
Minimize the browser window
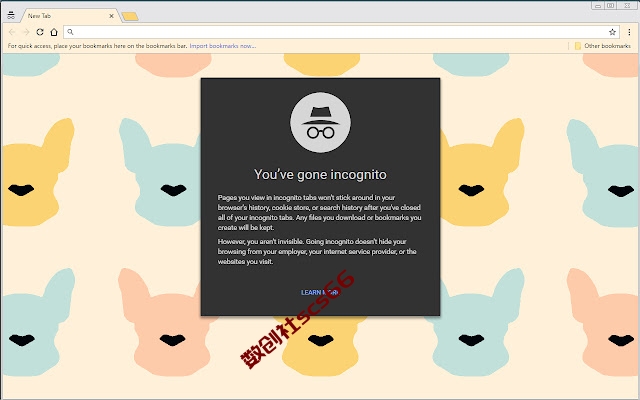(x=598, y=6)
